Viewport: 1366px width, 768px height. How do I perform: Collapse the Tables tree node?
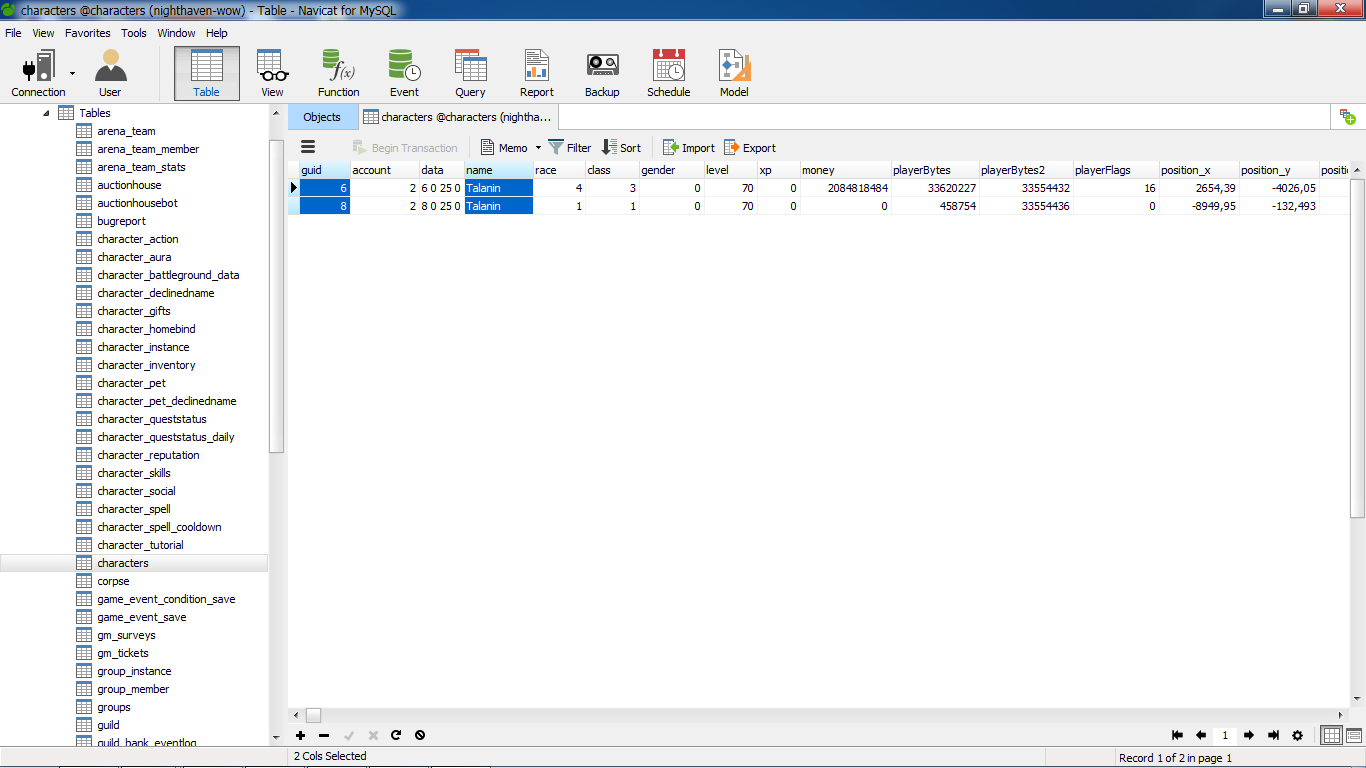coord(46,113)
